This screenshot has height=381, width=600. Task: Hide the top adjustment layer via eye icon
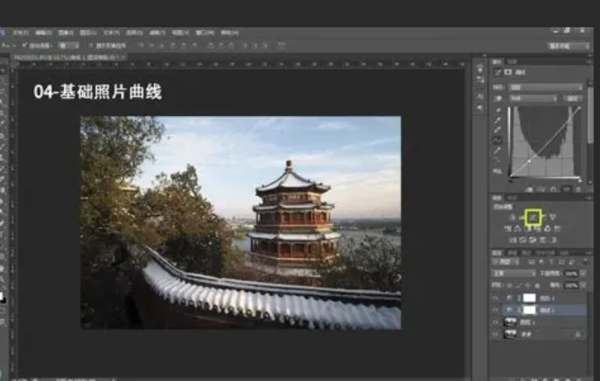[x=496, y=298]
